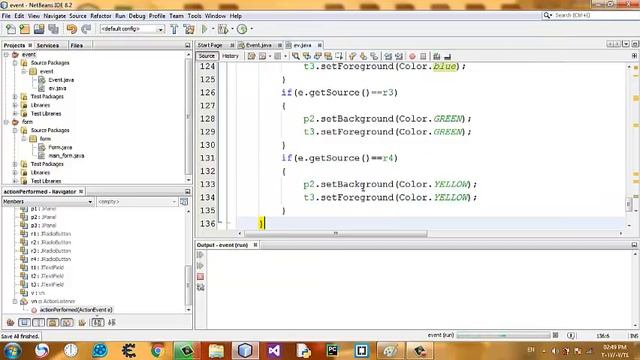640x360 pixels.
Task: Toggle Show Inherited Members in Navigator
Action: coord(10,322)
